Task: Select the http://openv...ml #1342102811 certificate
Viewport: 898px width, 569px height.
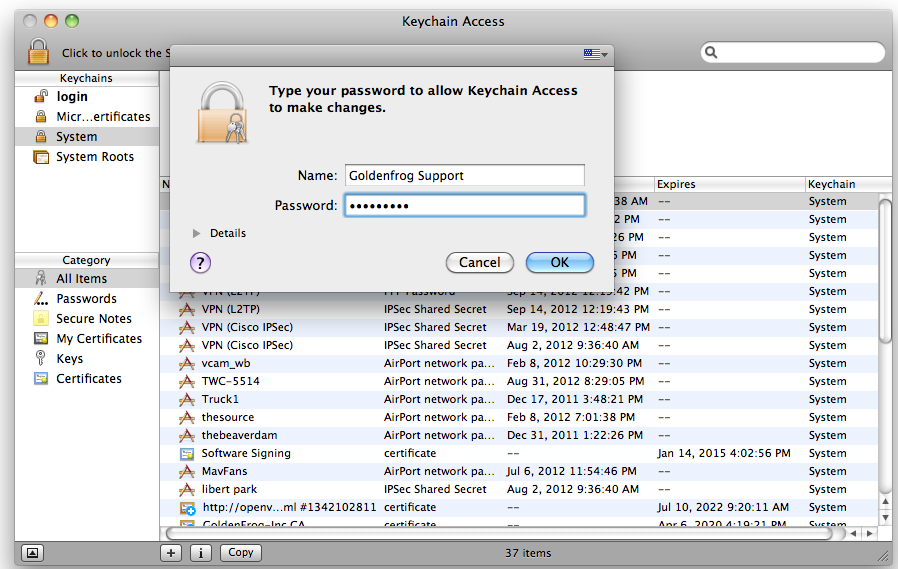Action: pos(519,508)
